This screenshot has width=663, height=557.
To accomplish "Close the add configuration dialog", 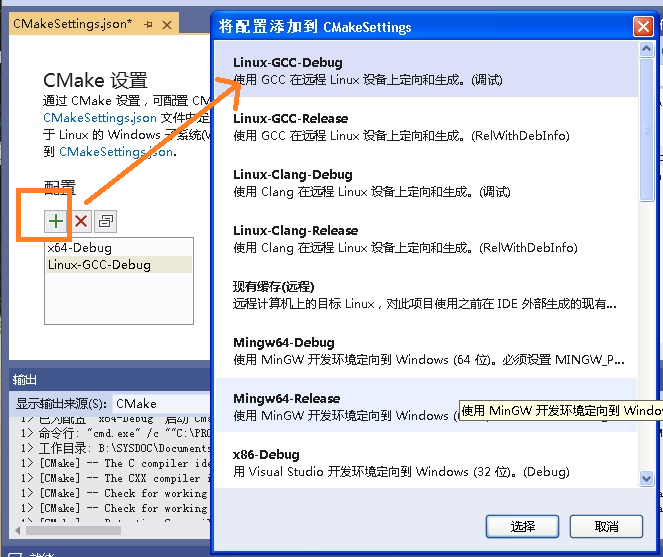I will pos(643,27).
